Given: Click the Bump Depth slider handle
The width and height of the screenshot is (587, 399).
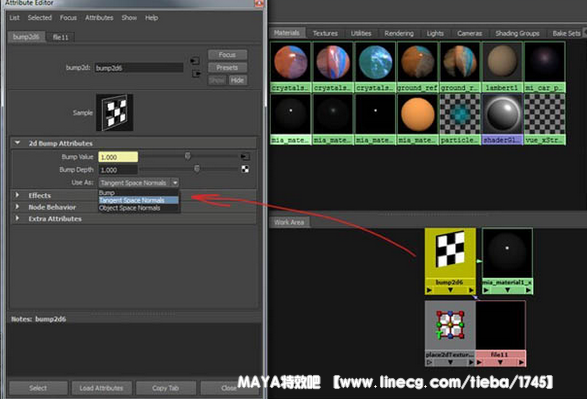Looking at the screenshot, I should tap(197, 169).
